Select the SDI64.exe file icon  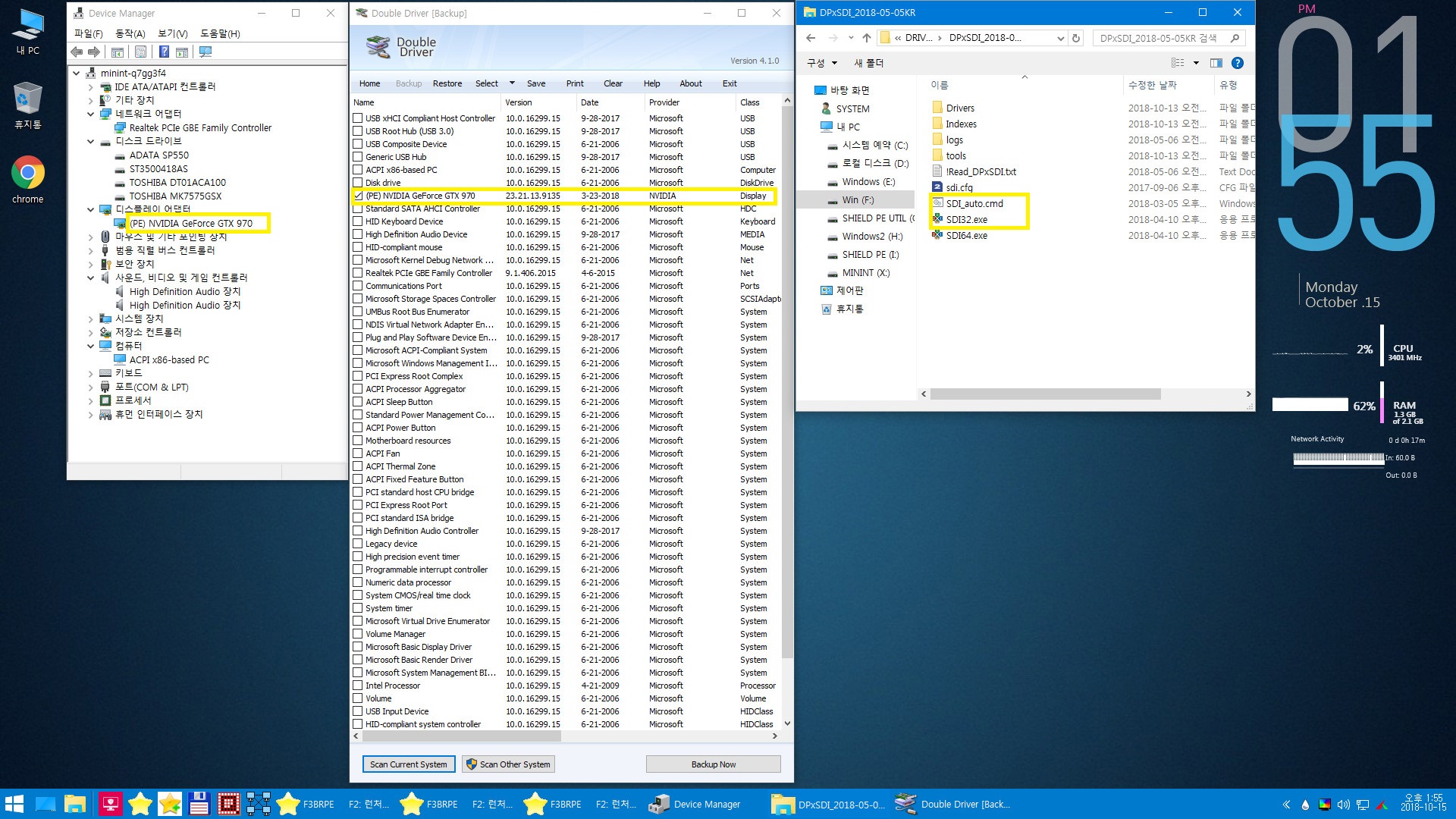pos(937,235)
